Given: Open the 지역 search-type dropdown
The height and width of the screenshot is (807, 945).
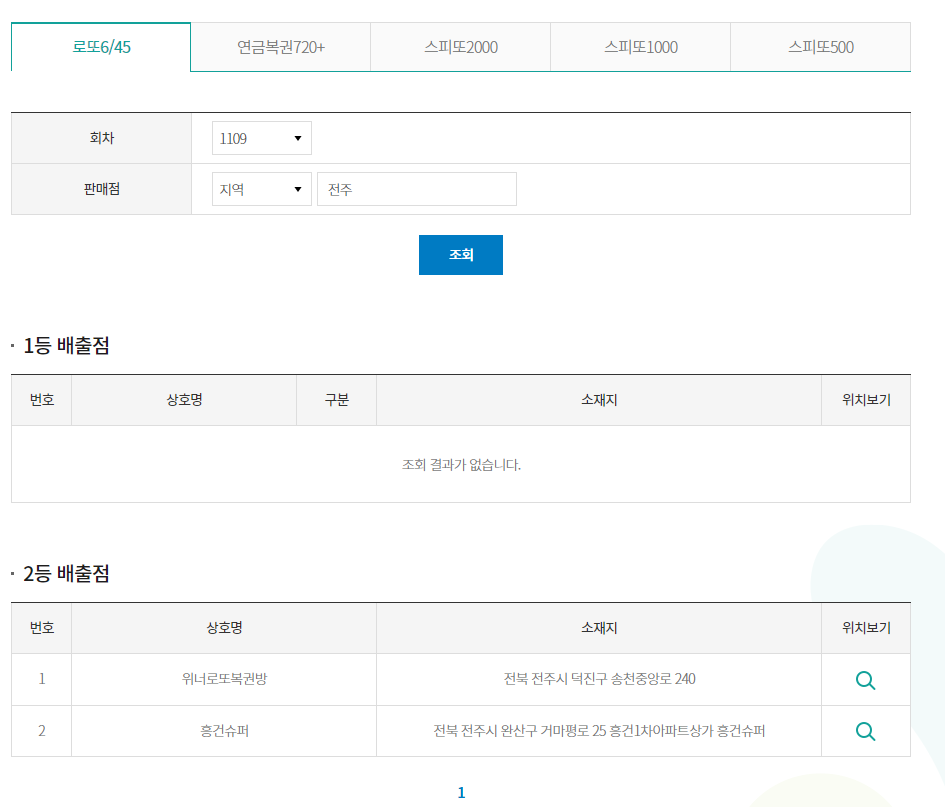Looking at the screenshot, I should (262, 189).
